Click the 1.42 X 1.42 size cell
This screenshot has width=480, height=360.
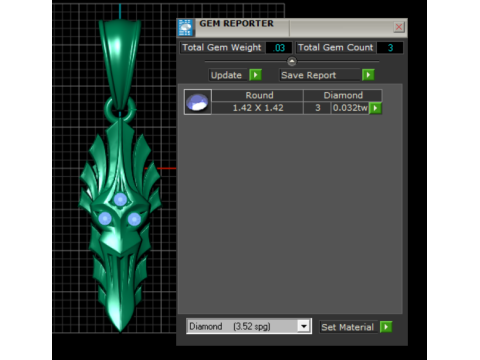tap(258, 108)
